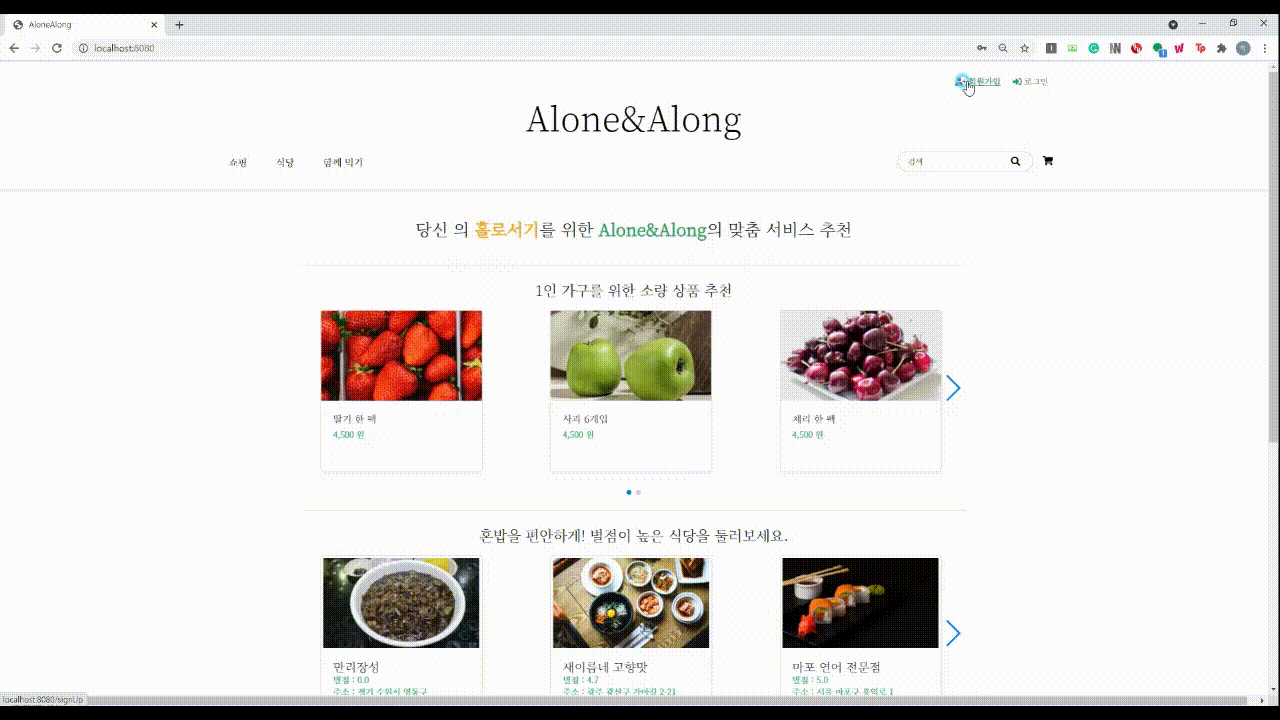This screenshot has width=1280, height=720.
Task: Click the Grammarly extension icon
Action: 1094,48
